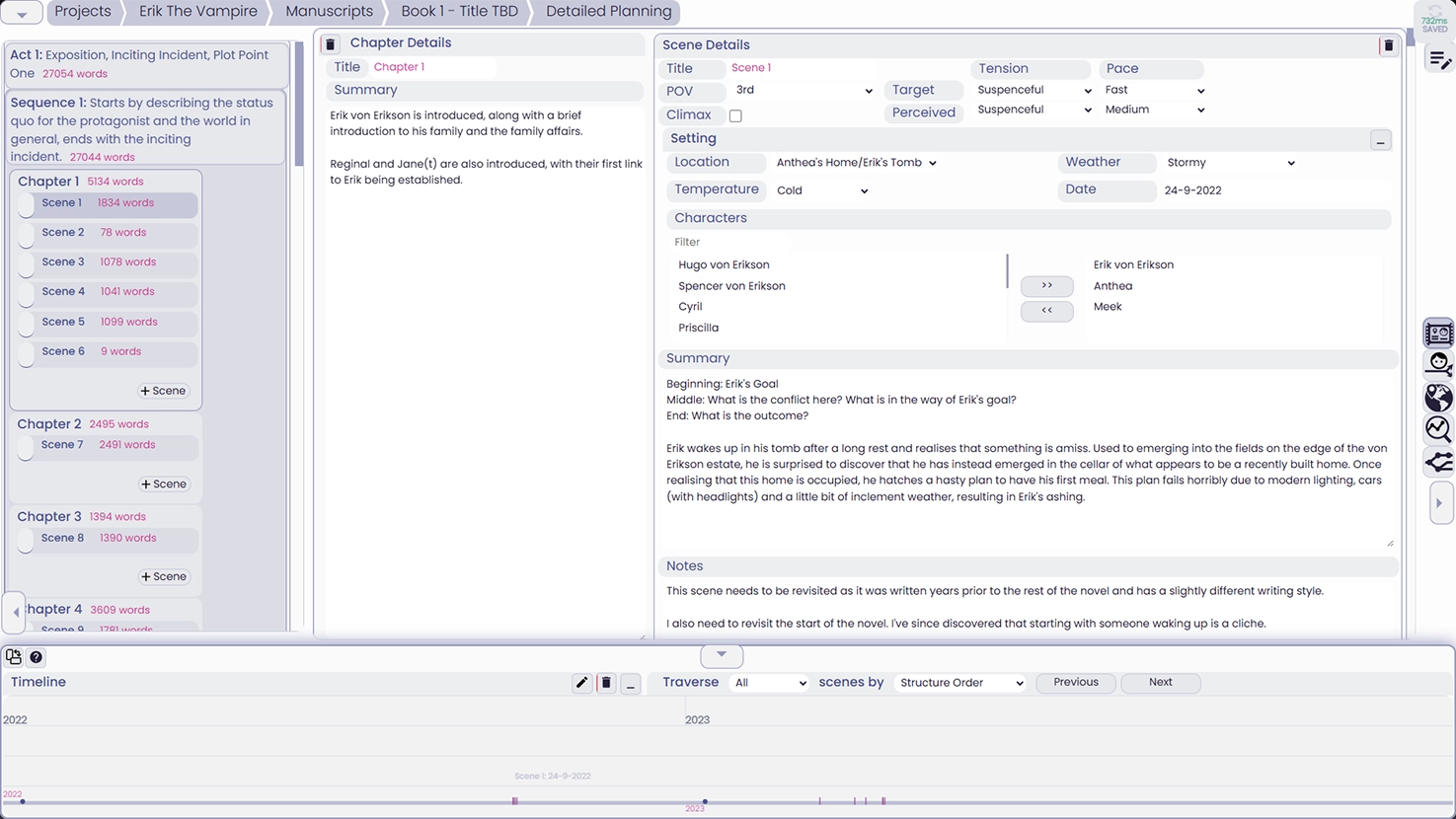Collapse the Setting section
Screen dimensions: 1456x819
pos(1380,140)
